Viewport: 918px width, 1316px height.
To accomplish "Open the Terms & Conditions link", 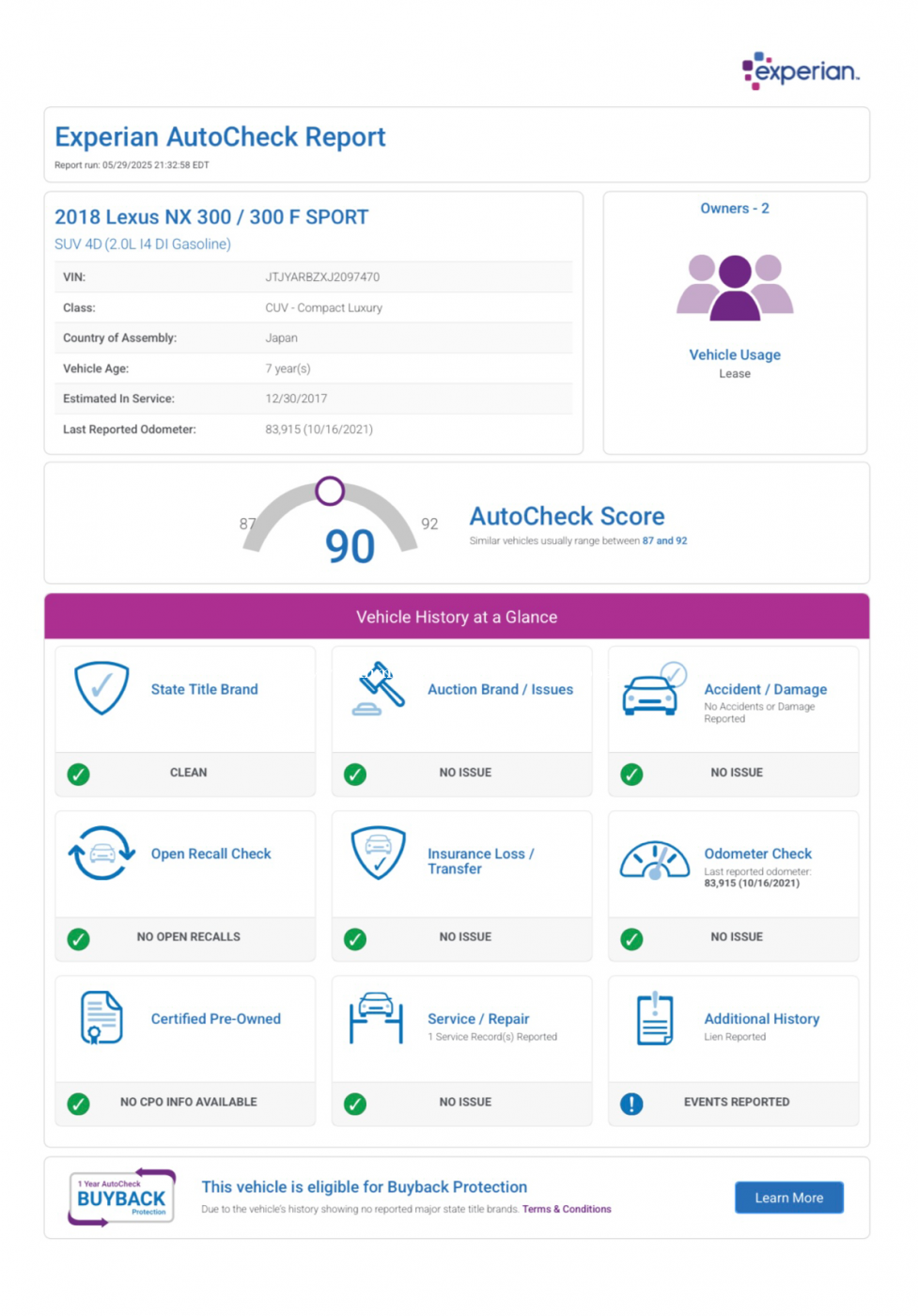I will pyautogui.click(x=567, y=1210).
